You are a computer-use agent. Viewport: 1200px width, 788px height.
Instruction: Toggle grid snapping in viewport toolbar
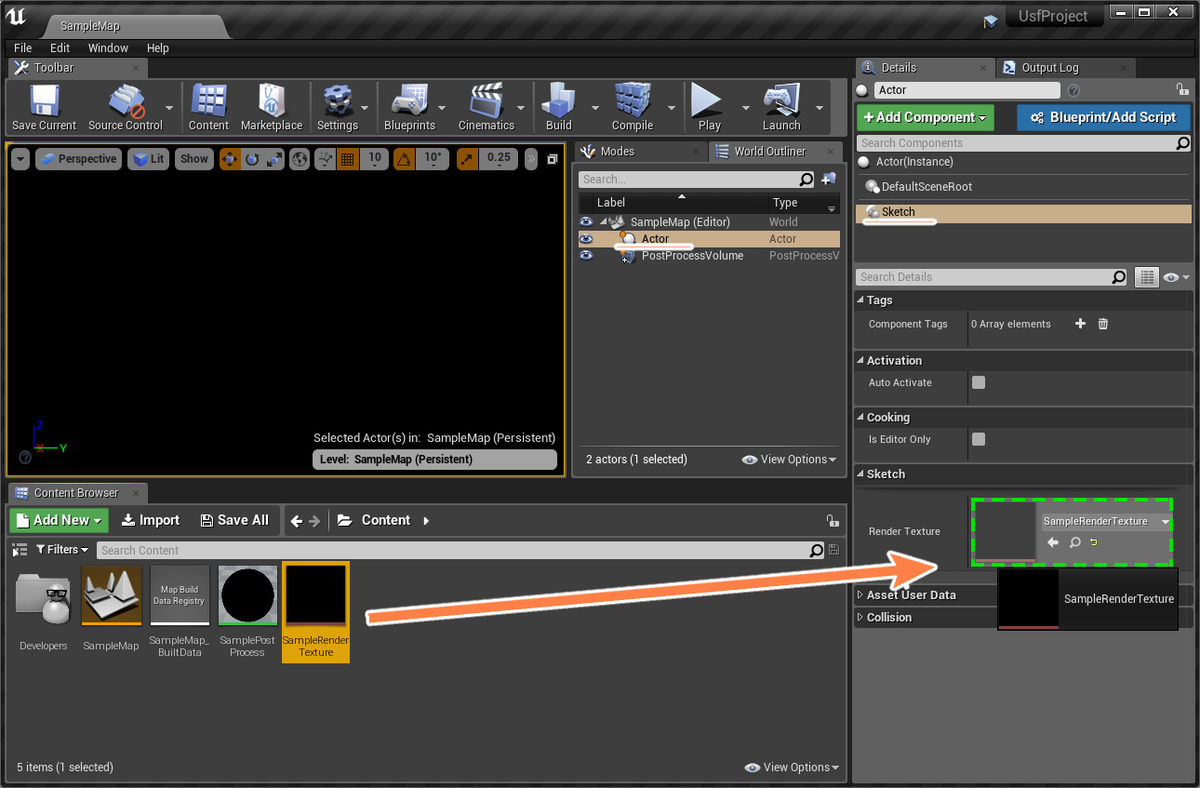[x=347, y=159]
